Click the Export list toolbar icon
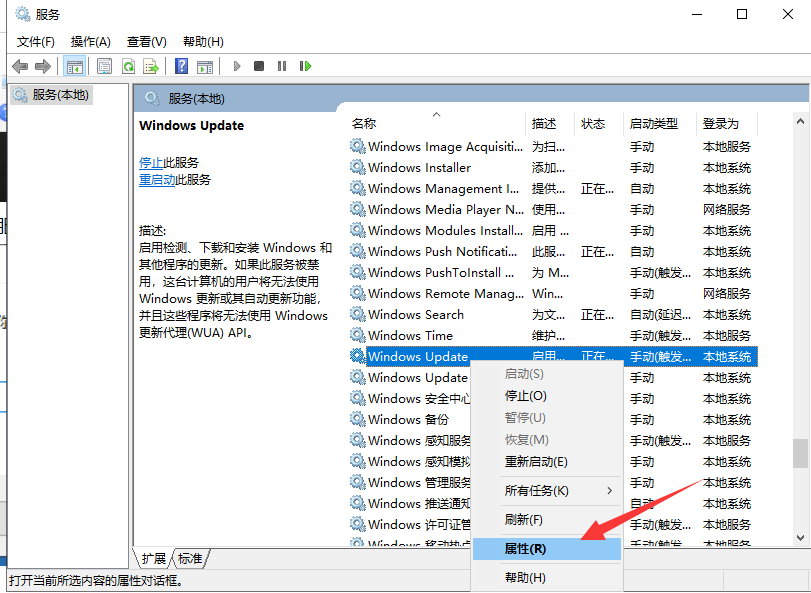Screen dimensions: 811x593 (151, 65)
